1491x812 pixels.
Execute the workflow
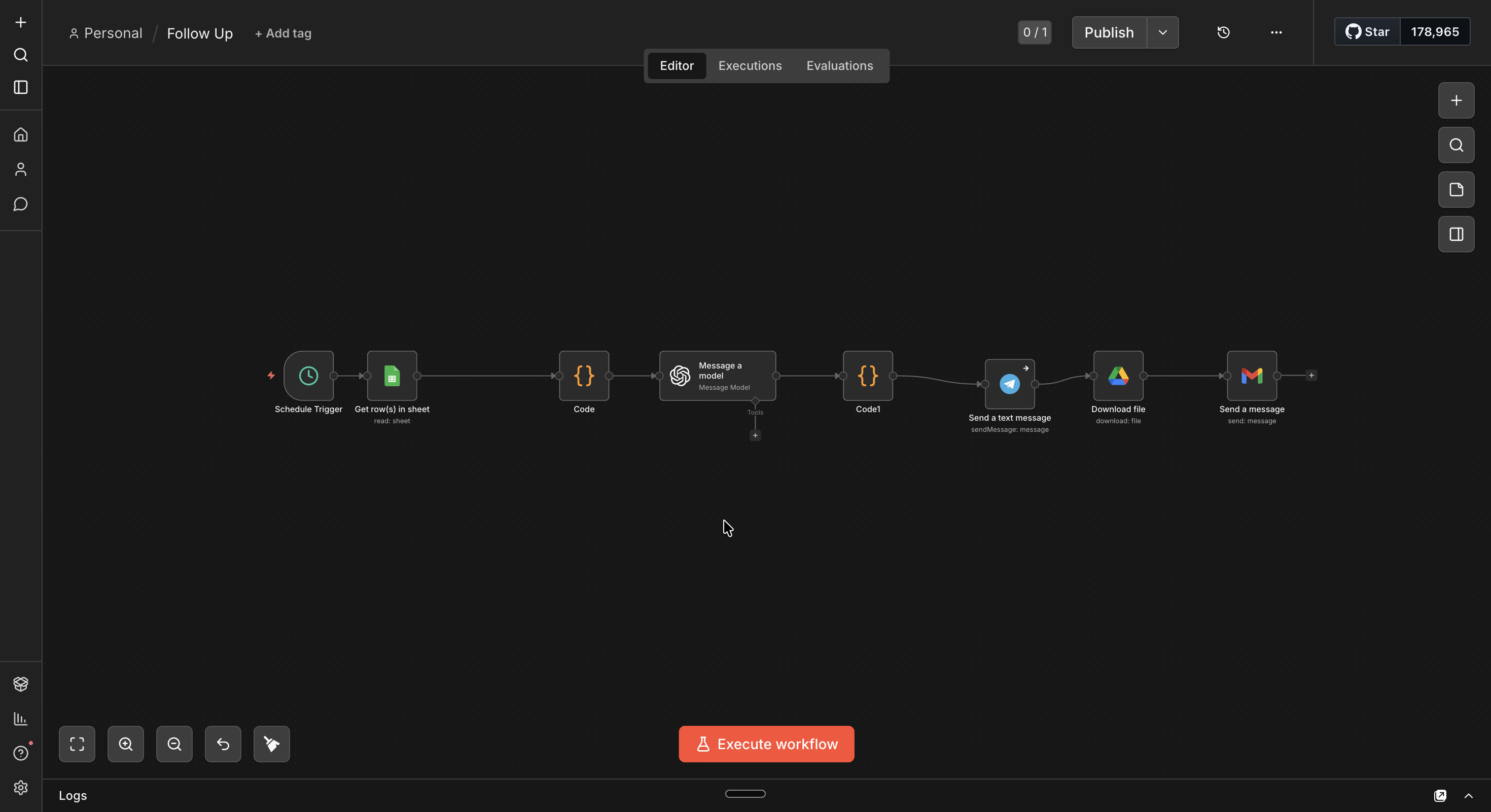pos(765,744)
